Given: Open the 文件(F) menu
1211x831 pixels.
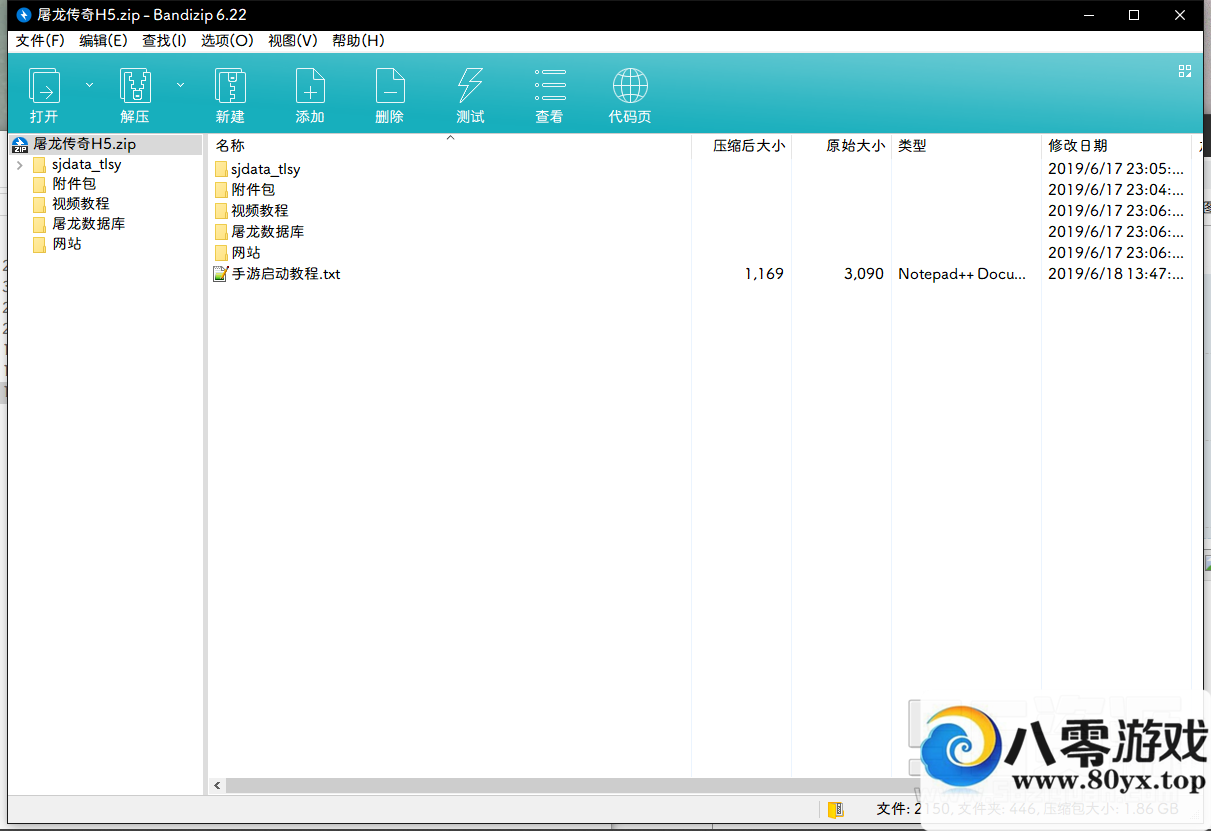Looking at the screenshot, I should [40, 41].
